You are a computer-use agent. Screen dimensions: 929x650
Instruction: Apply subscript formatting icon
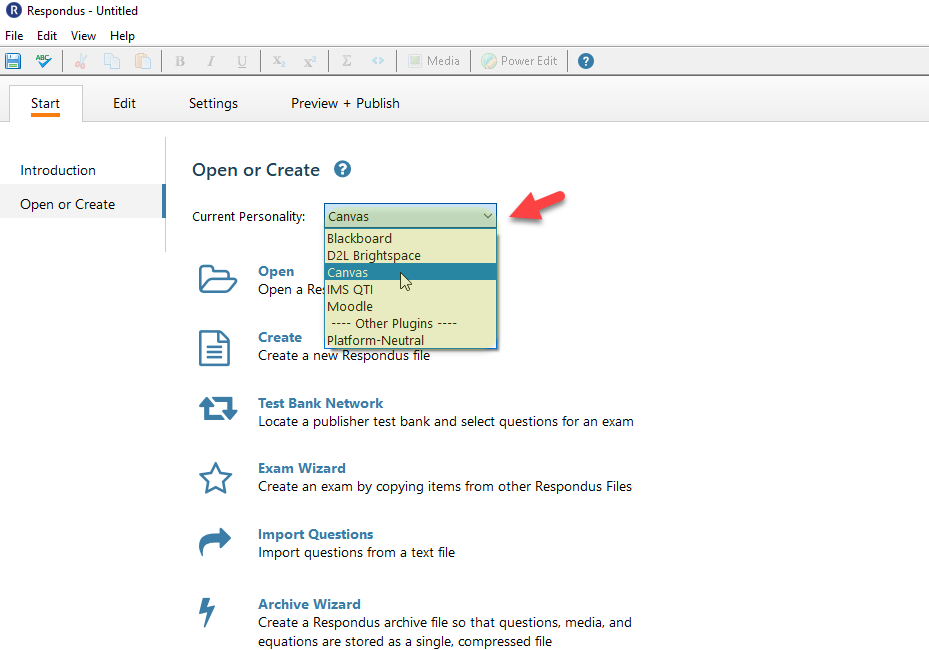(x=279, y=61)
